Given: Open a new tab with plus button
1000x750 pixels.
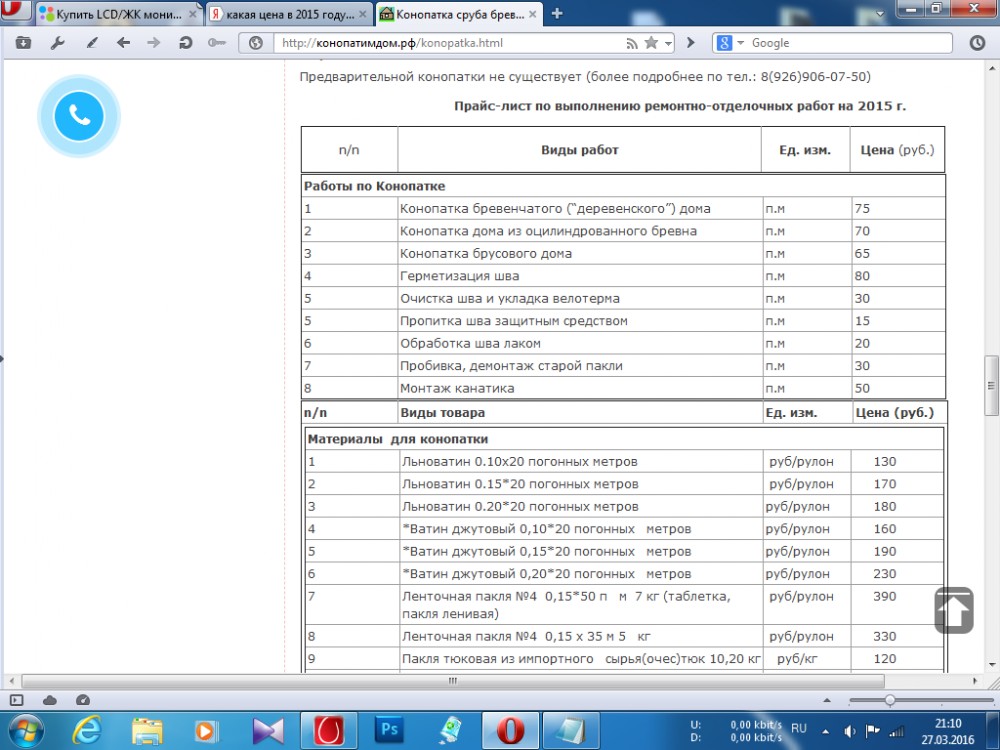Looking at the screenshot, I should click(x=557, y=14).
